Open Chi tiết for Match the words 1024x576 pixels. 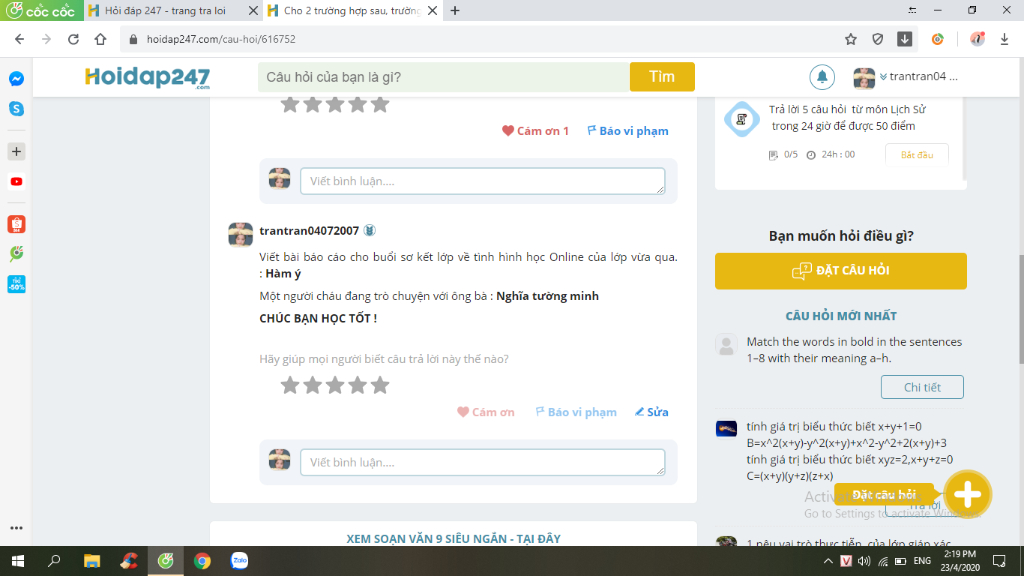pos(922,387)
